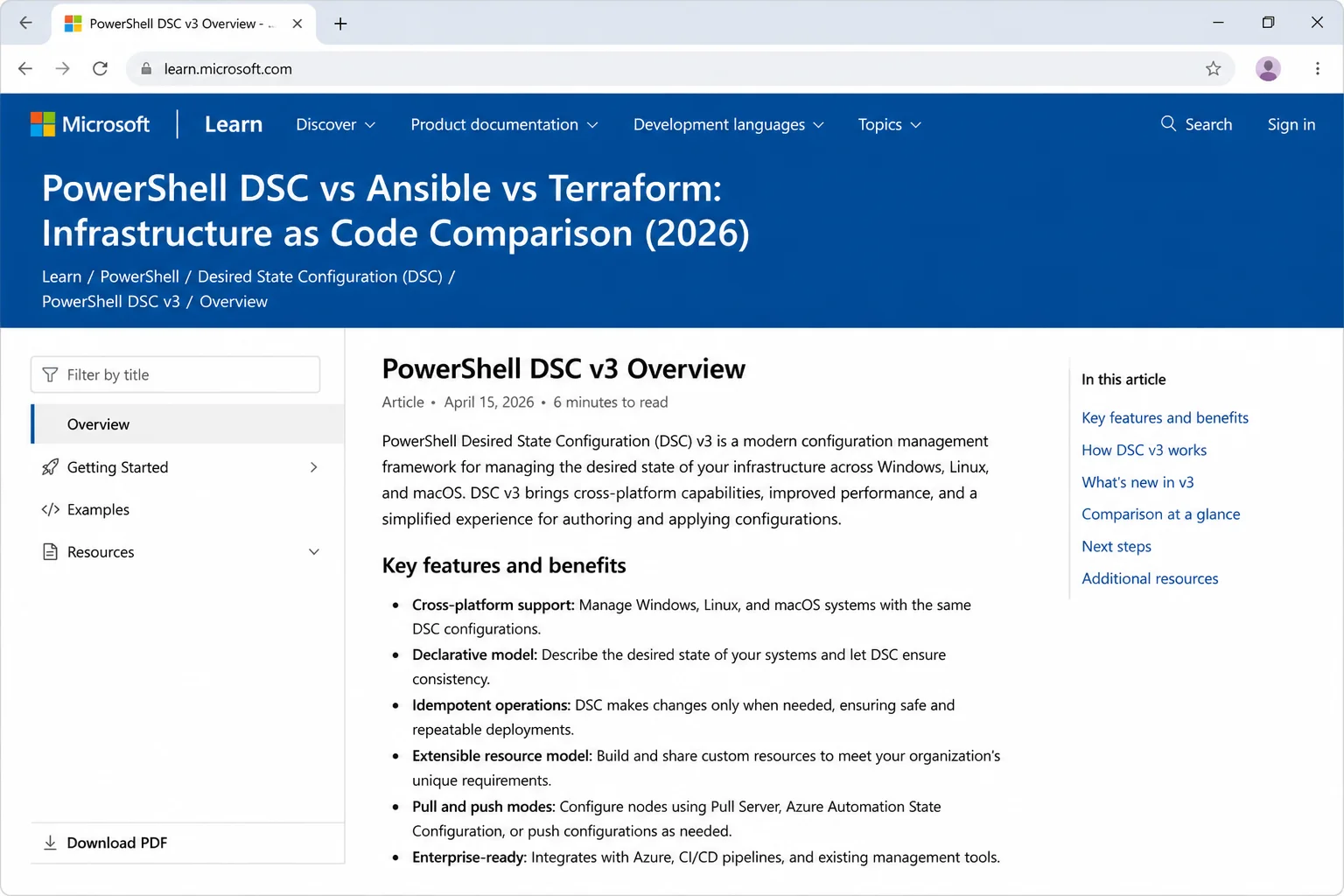Open the browser profile avatar
The image size is (1344, 896).
(x=1268, y=68)
